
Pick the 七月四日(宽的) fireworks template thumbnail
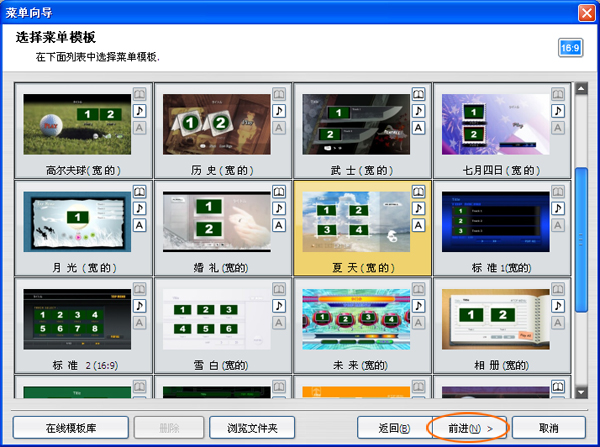[496, 124]
